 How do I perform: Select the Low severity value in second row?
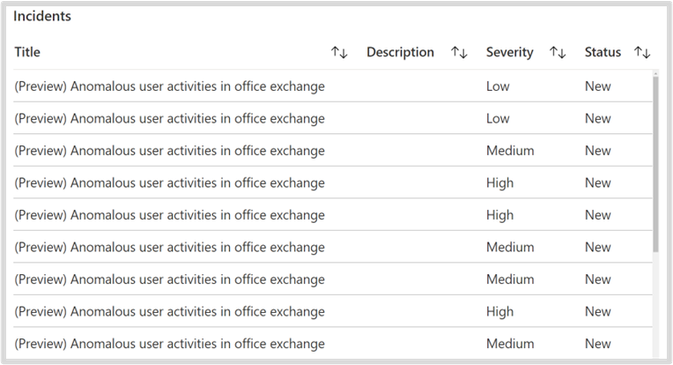498,119
